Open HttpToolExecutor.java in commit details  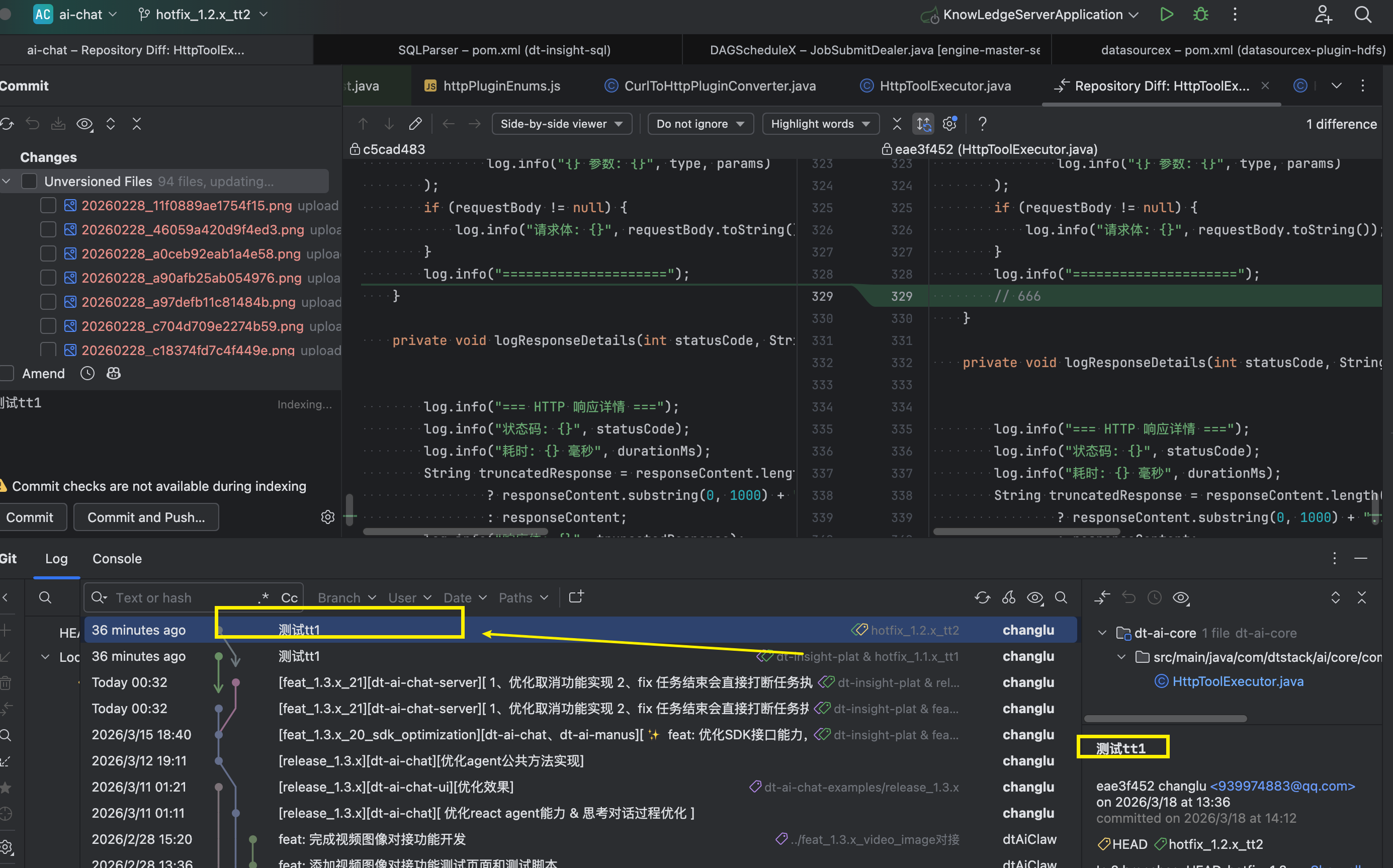(1238, 681)
